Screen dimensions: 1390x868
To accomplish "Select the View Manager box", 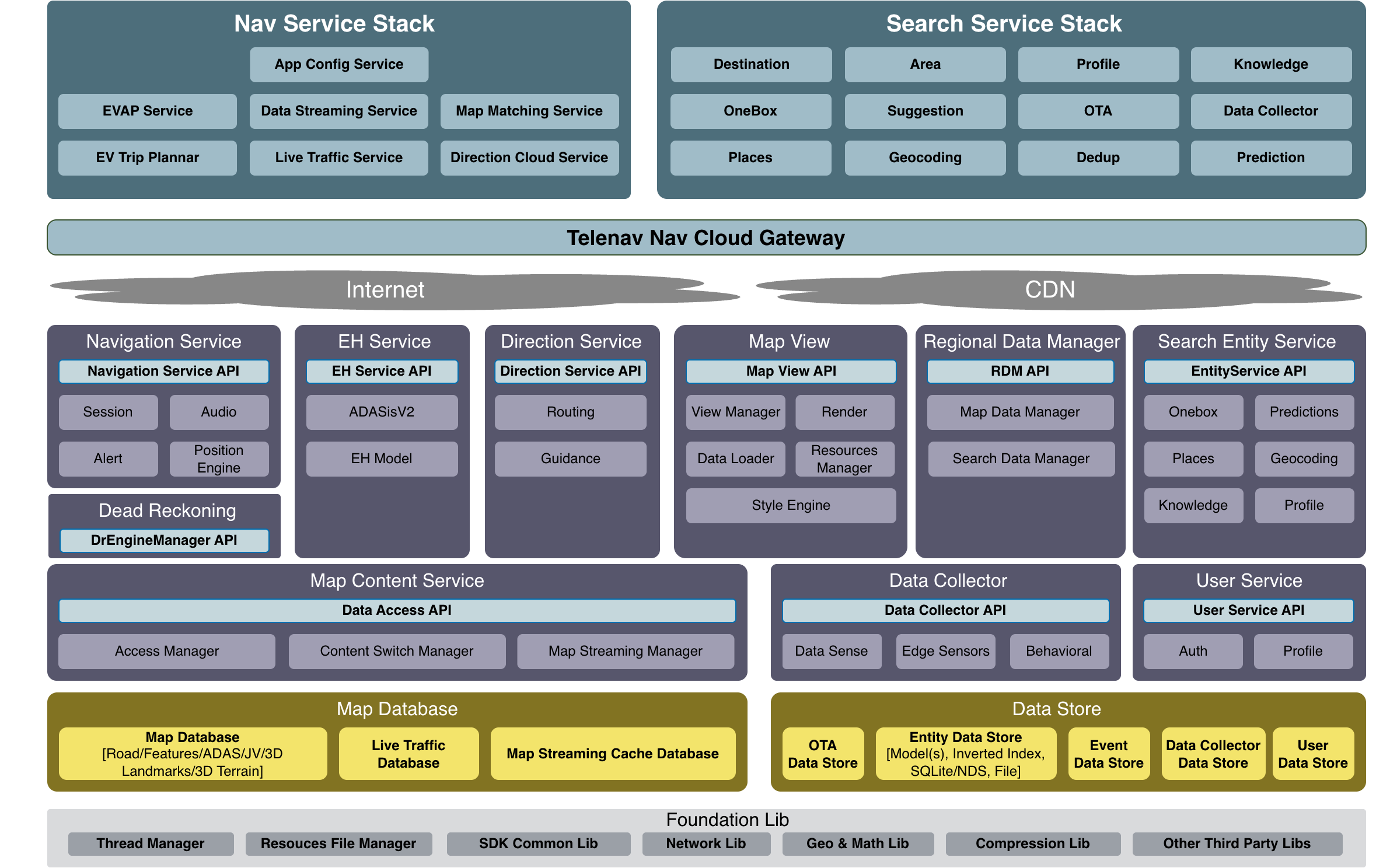I will (x=736, y=412).
